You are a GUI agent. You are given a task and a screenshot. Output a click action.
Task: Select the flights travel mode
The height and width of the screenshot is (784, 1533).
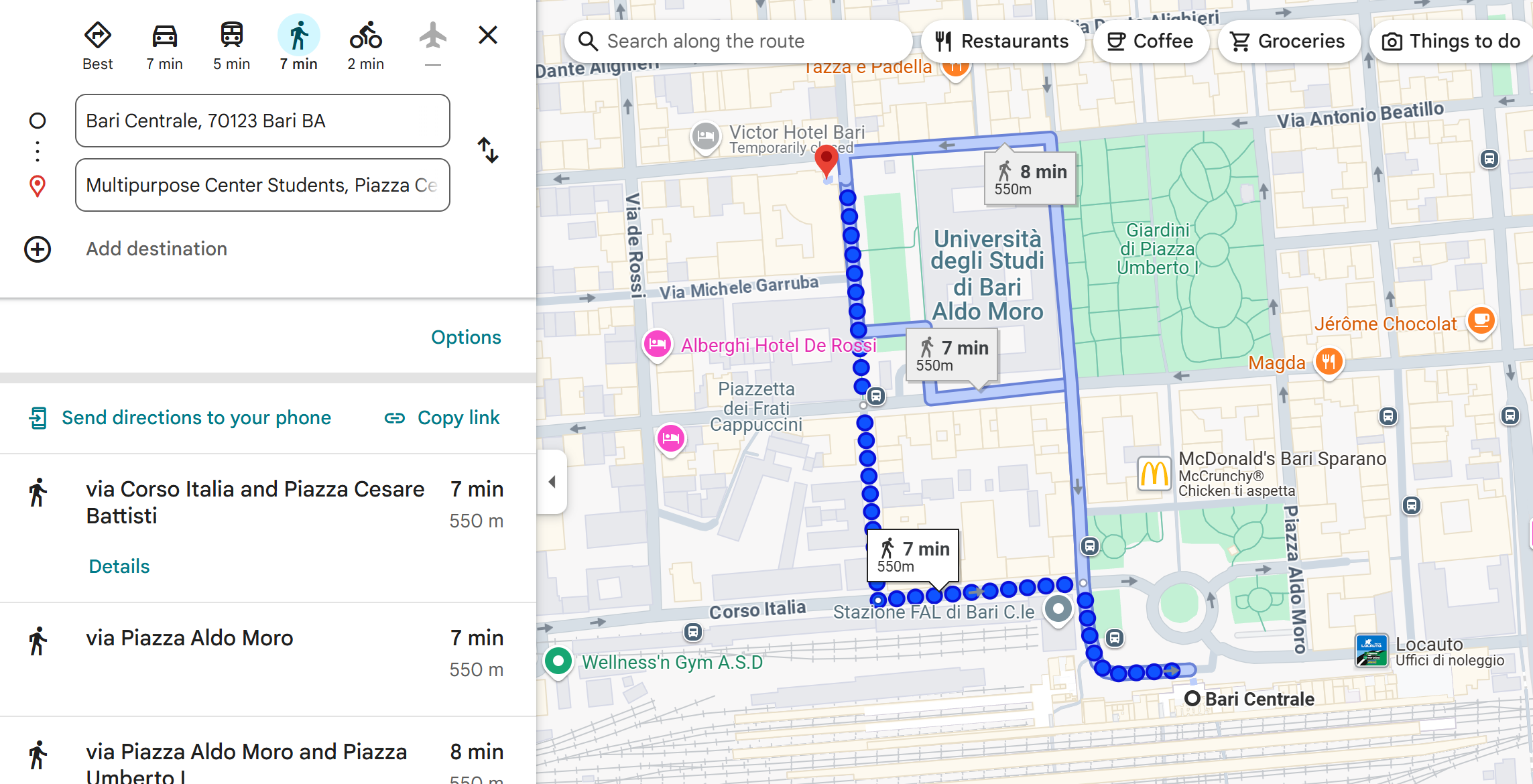tap(433, 46)
